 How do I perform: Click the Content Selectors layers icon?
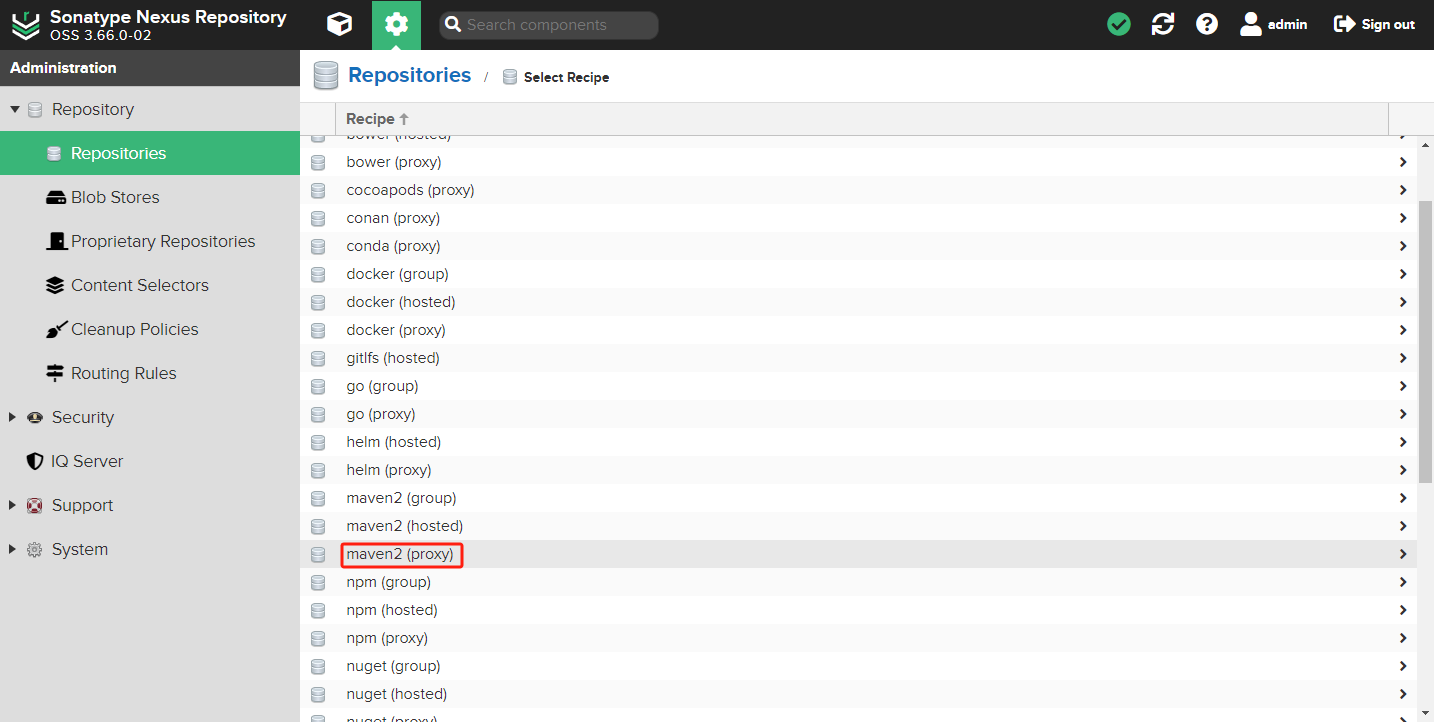click(x=55, y=285)
